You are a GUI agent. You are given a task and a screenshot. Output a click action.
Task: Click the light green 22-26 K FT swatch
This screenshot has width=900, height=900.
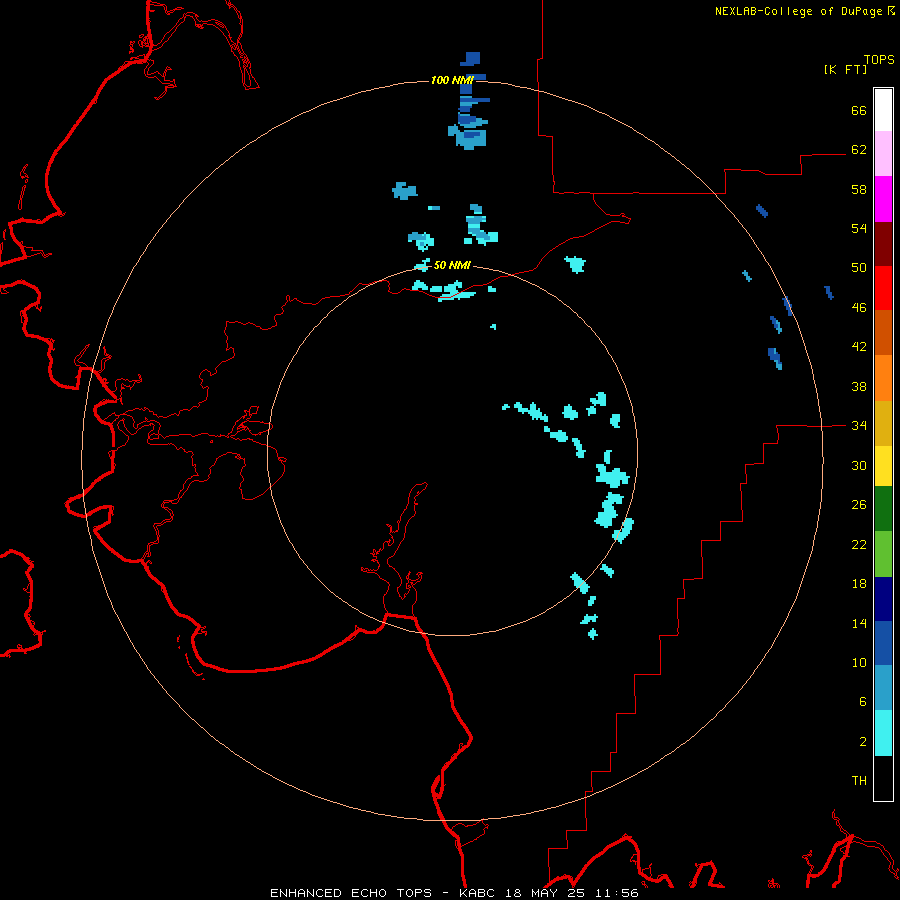[883, 554]
